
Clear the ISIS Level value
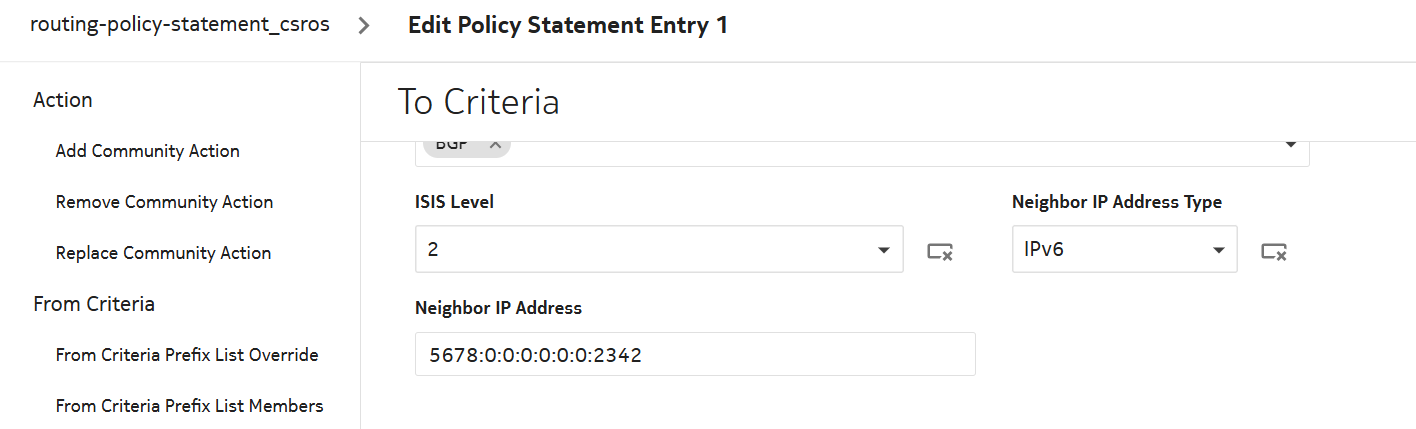[939, 251]
